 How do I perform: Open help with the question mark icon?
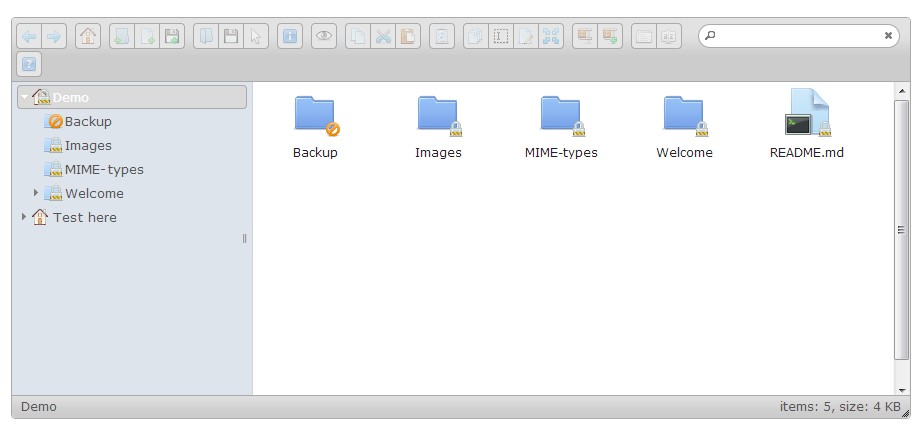click(30, 65)
